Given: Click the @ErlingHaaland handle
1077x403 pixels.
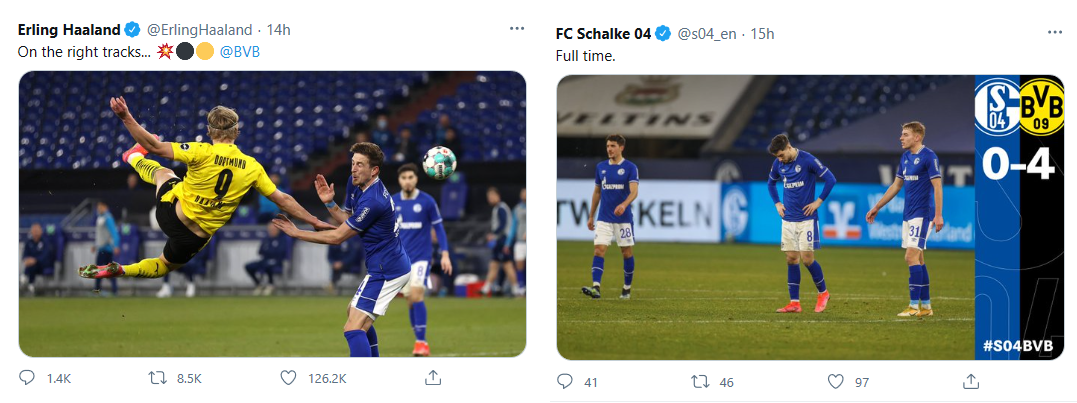Looking at the screenshot, I should [200, 28].
